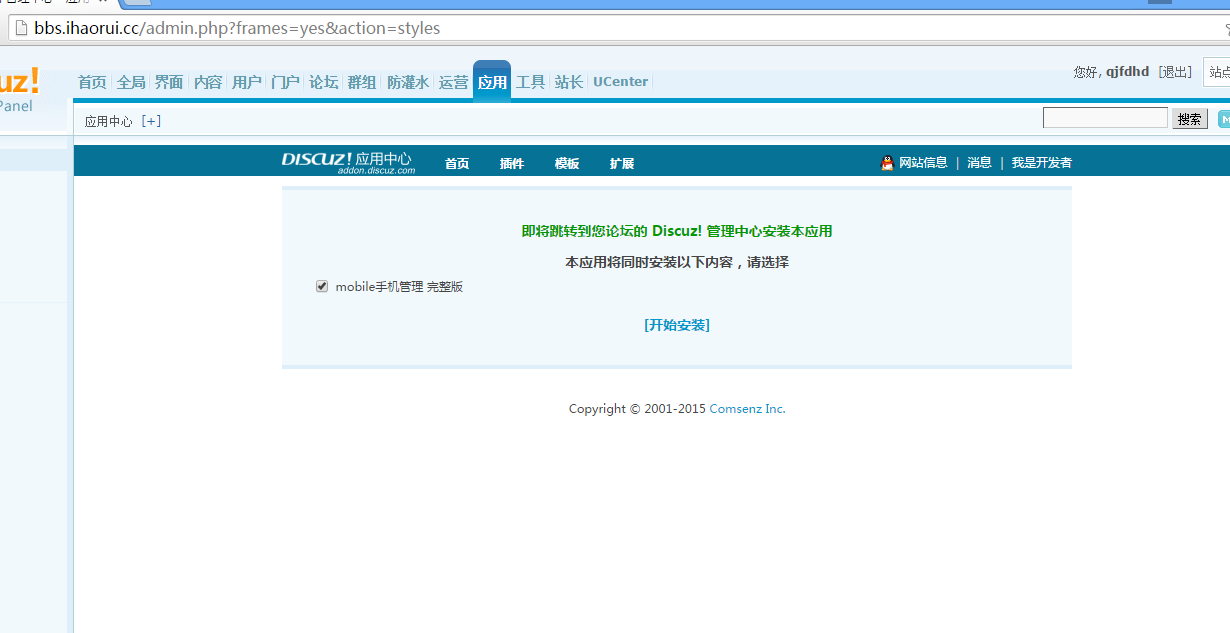Open the UCenter menu item
This screenshot has height=633, width=1230.
(x=620, y=82)
